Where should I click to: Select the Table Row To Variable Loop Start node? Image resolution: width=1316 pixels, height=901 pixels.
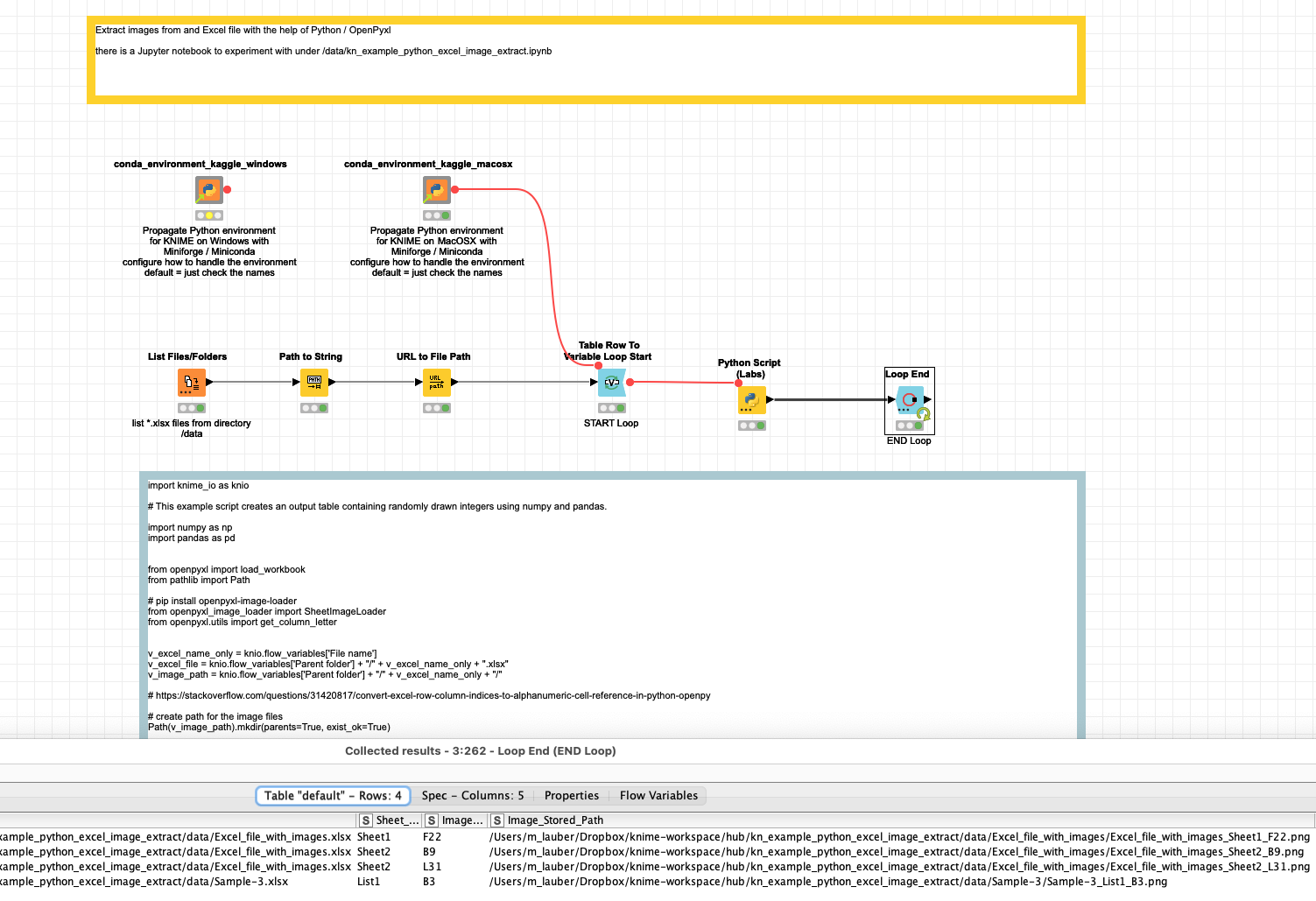(x=612, y=383)
